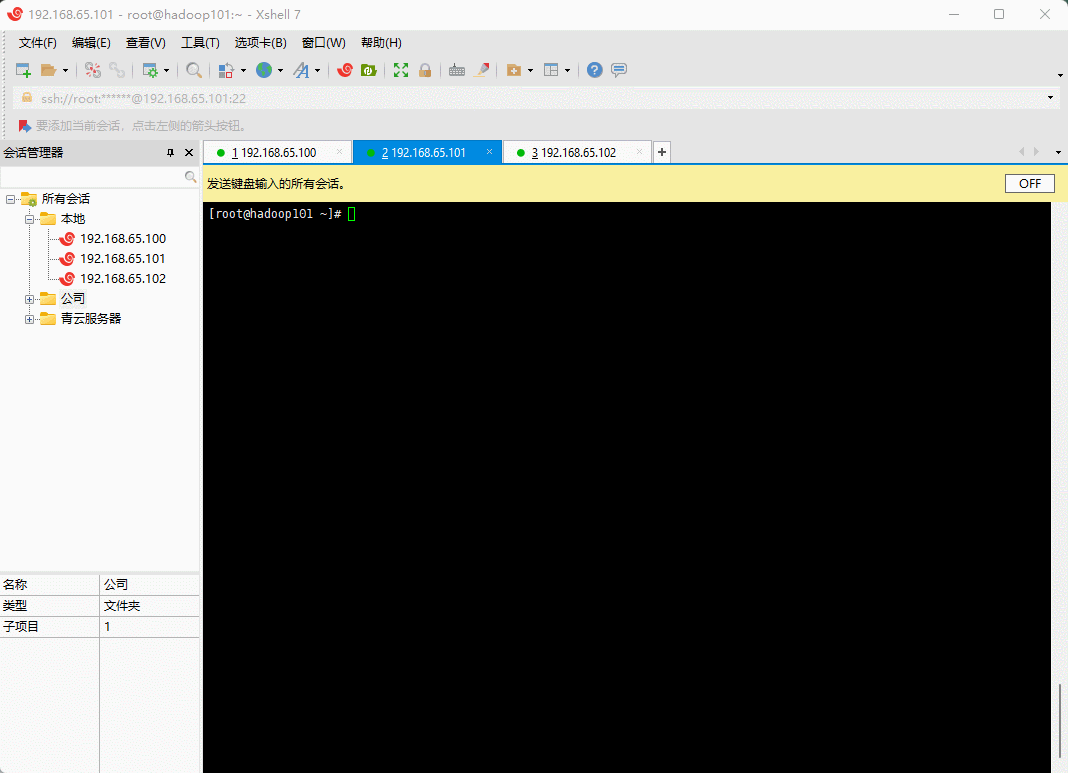The width and height of the screenshot is (1068, 773).
Task: Expand the 公司 folder node
Action: pos(29,299)
